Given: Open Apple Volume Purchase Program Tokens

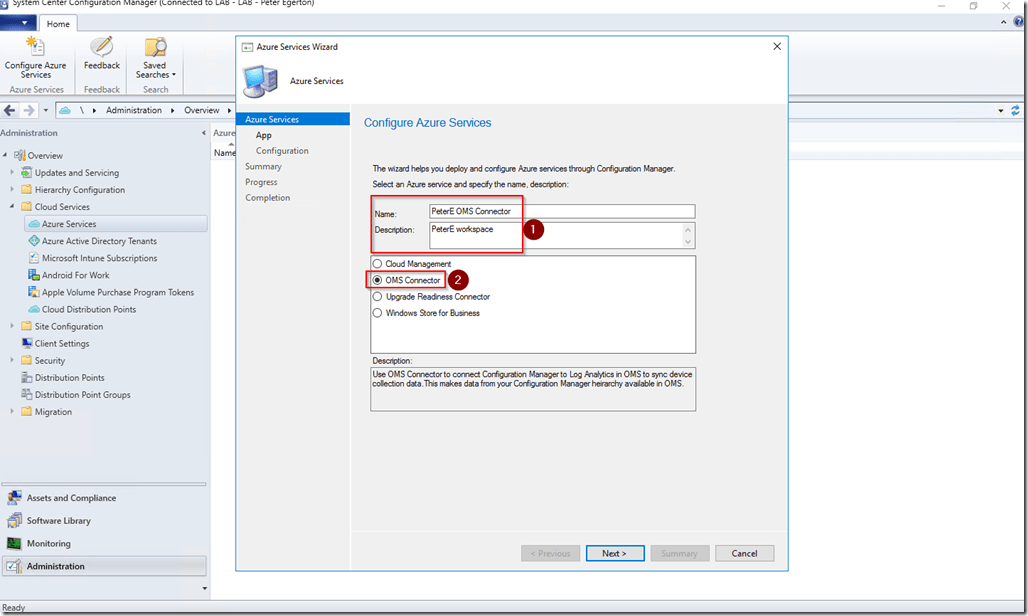Looking at the screenshot, I should [117, 292].
